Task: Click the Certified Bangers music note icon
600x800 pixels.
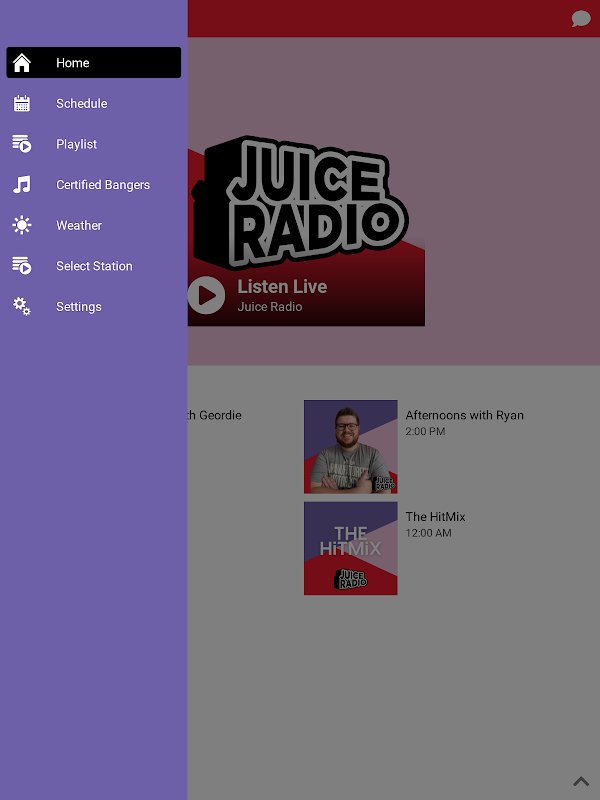Action: click(21, 185)
